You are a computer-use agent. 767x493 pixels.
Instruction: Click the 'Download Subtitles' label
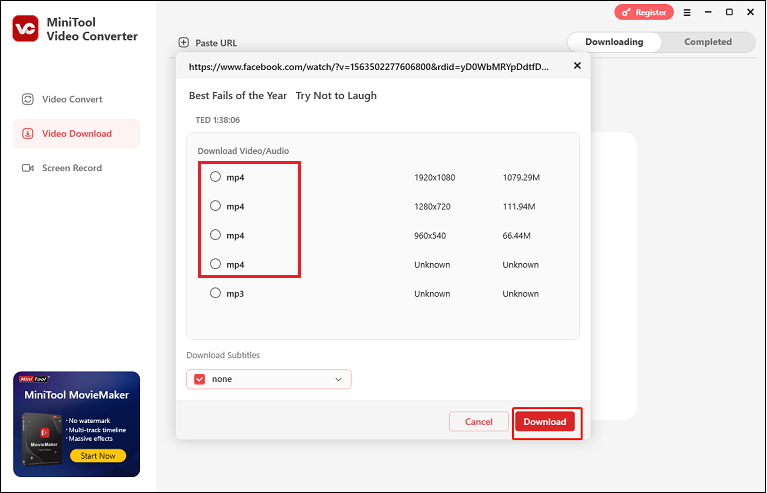[x=223, y=355]
